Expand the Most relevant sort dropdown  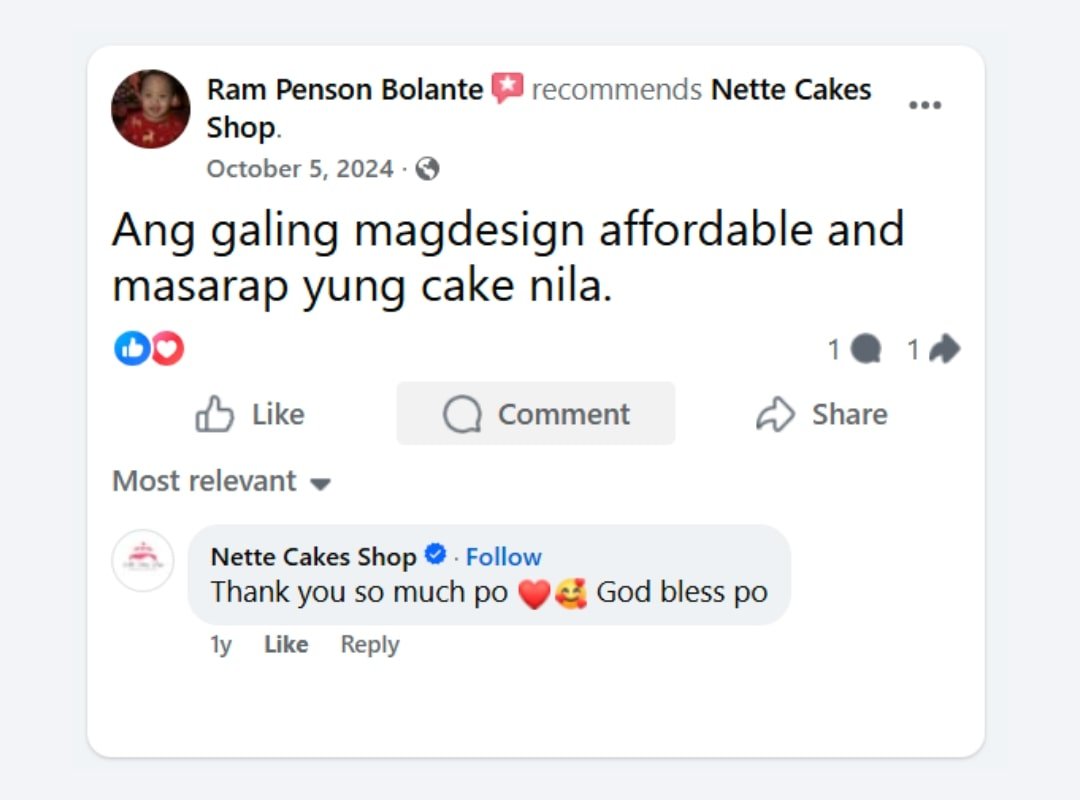tap(221, 481)
